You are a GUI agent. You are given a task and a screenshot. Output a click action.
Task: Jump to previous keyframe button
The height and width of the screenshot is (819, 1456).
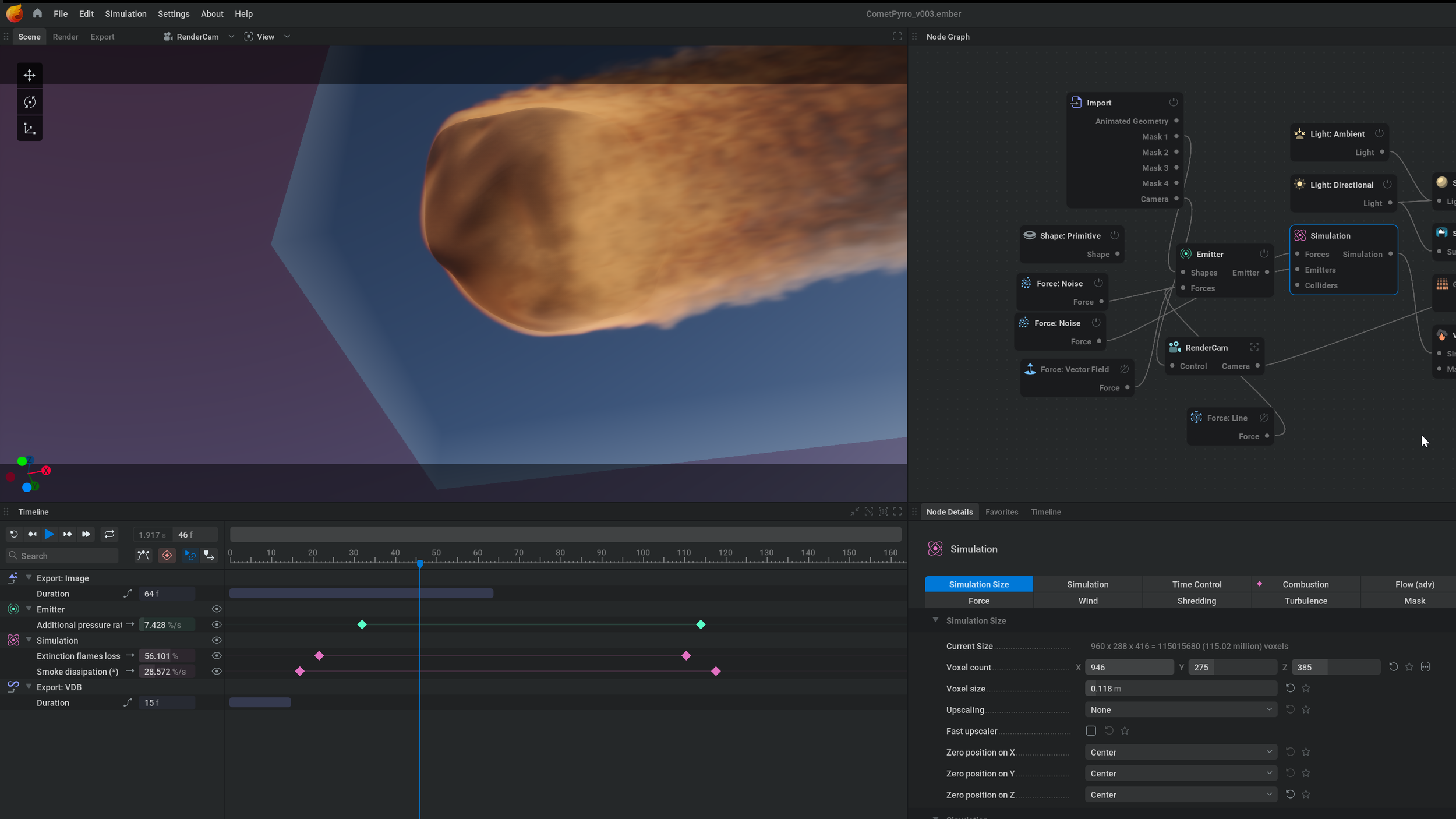click(32, 534)
